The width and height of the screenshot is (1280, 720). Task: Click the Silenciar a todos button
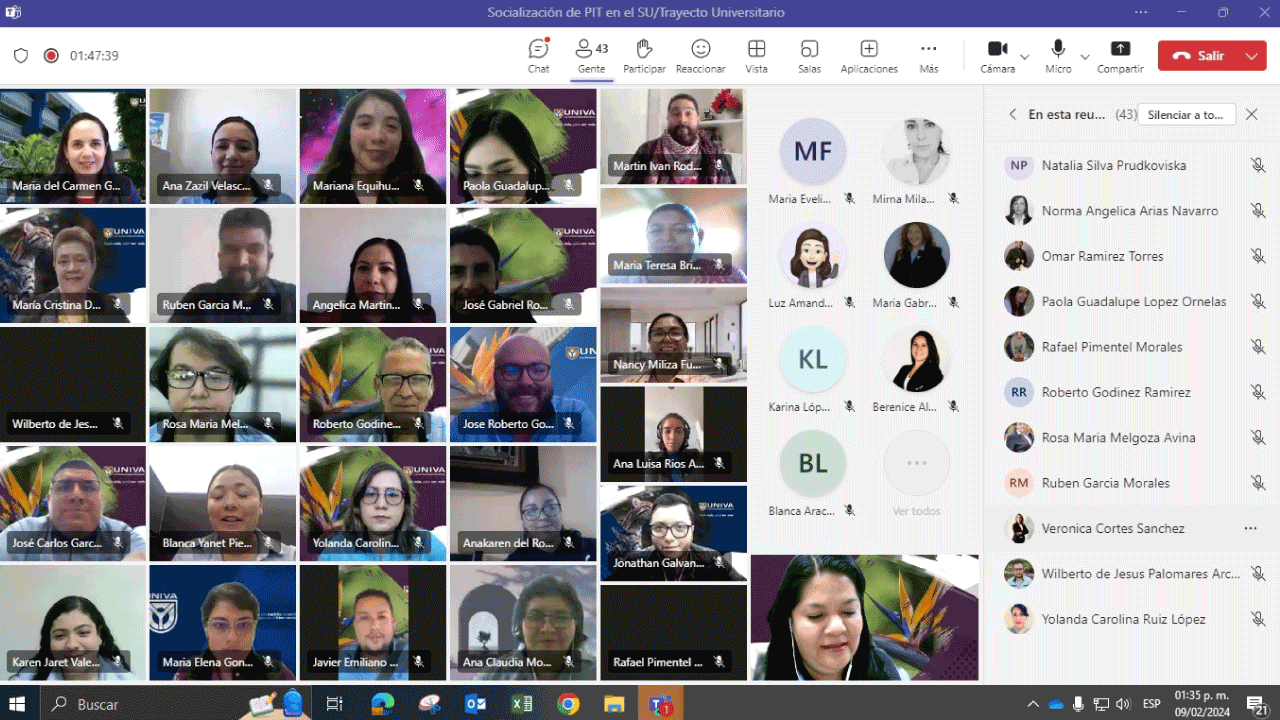pos(1186,115)
